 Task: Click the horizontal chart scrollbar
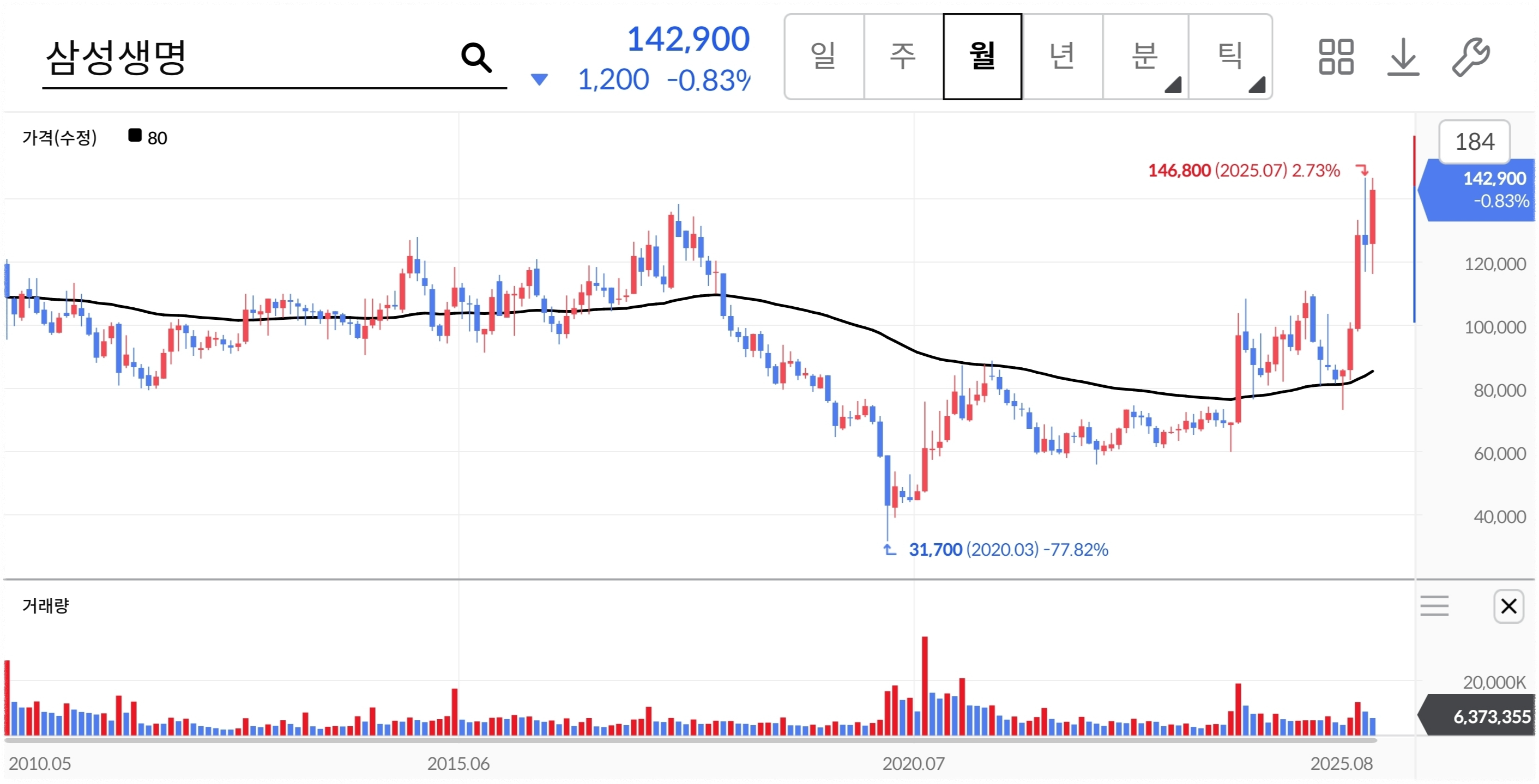[690, 740]
